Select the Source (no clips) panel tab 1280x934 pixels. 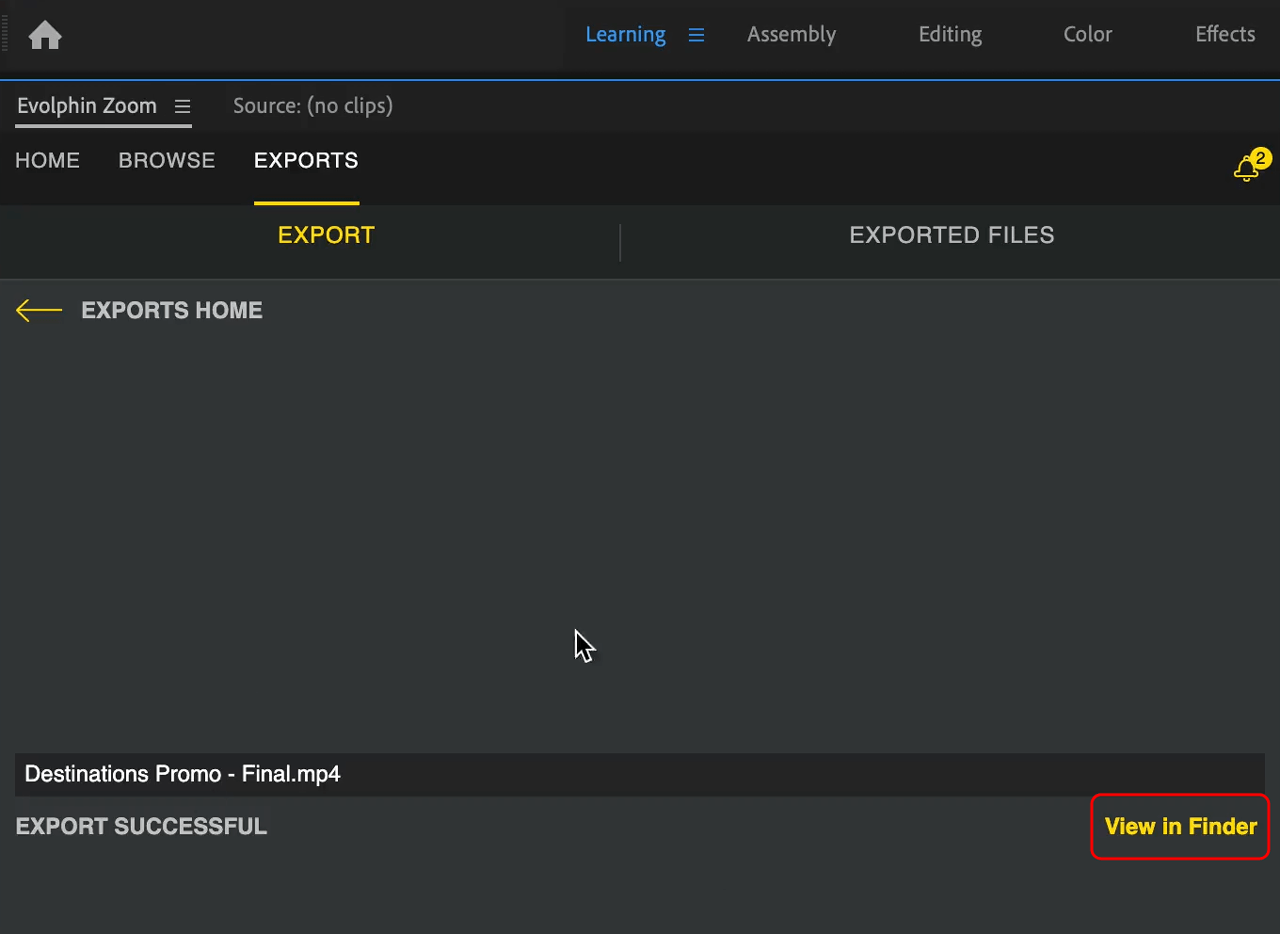click(312, 106)
